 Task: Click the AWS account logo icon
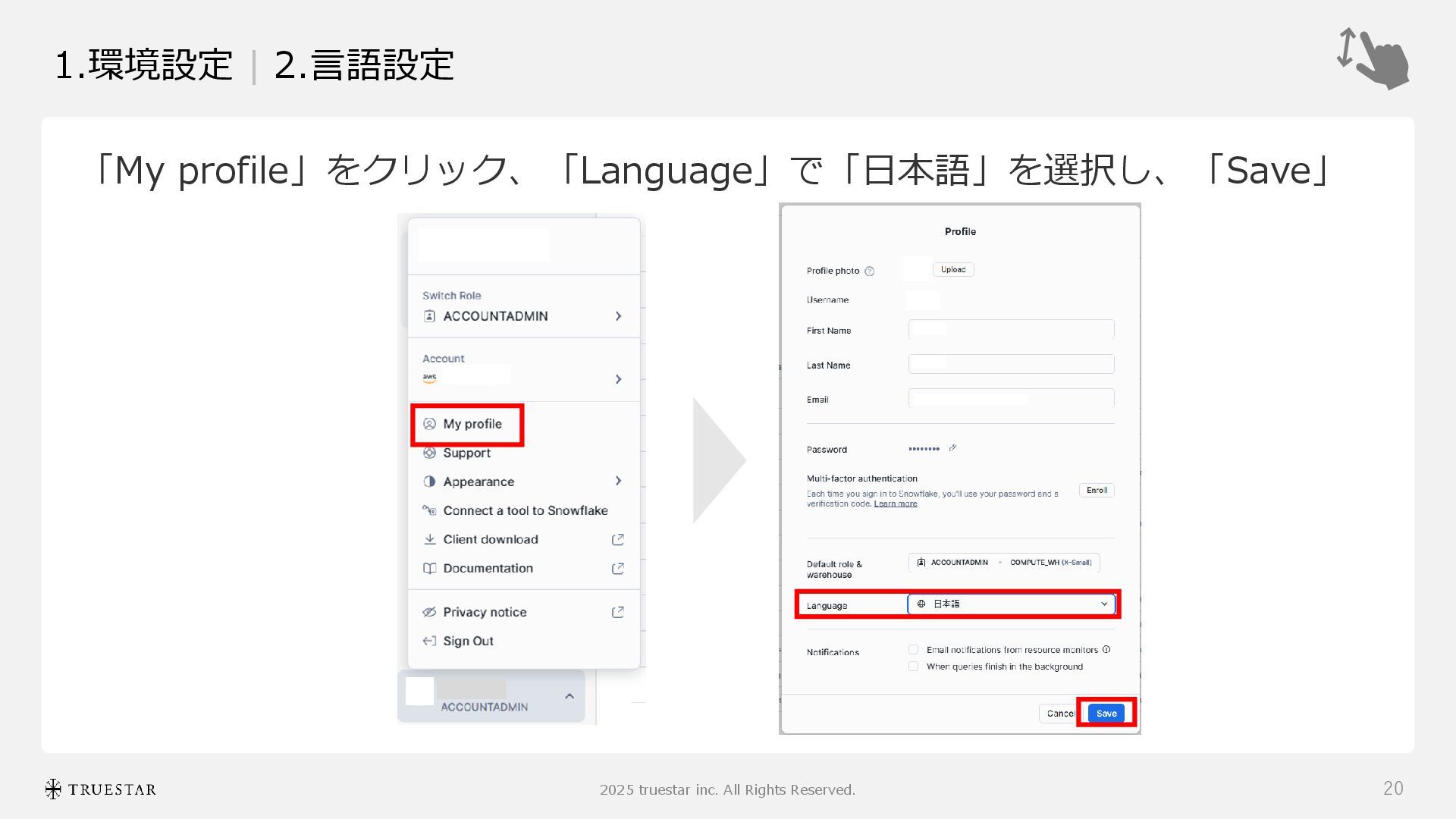(429, 378)
